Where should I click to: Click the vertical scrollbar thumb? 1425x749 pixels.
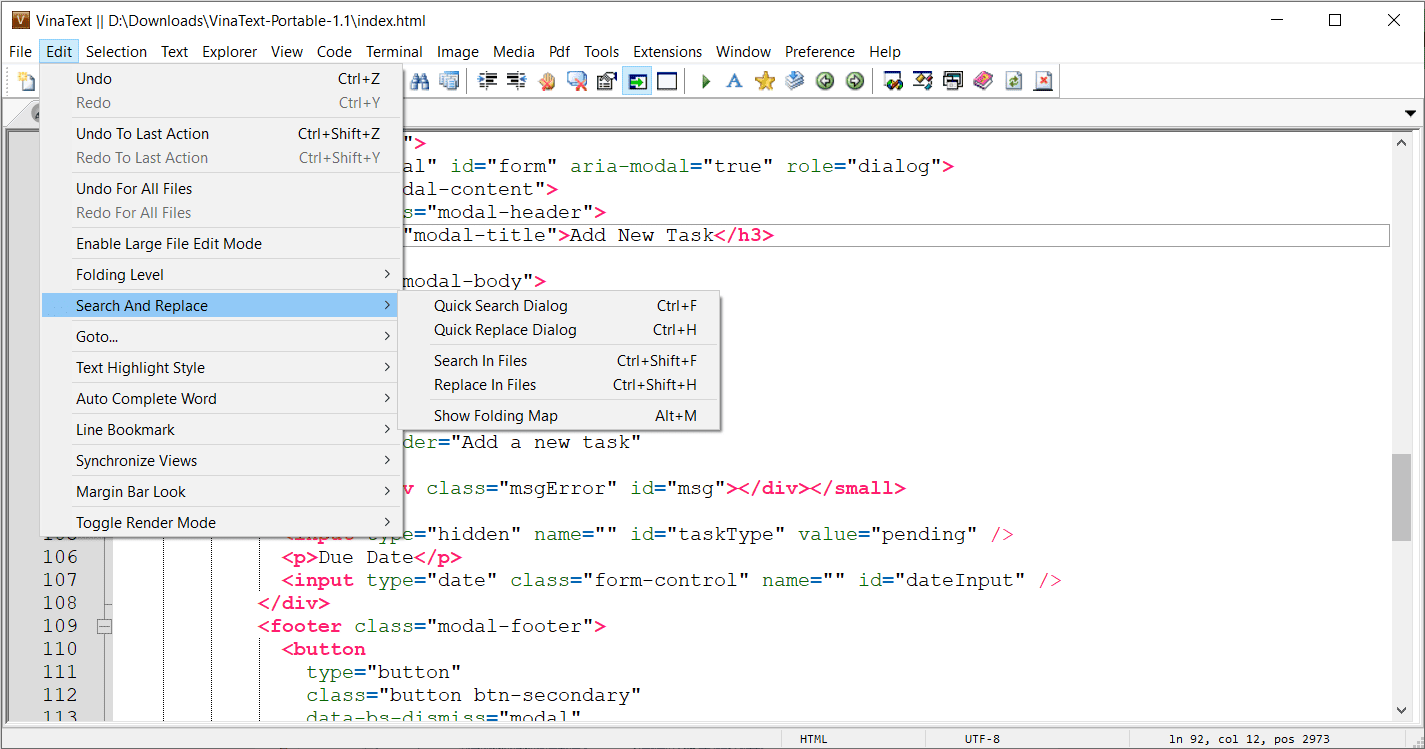point(1402,497)
